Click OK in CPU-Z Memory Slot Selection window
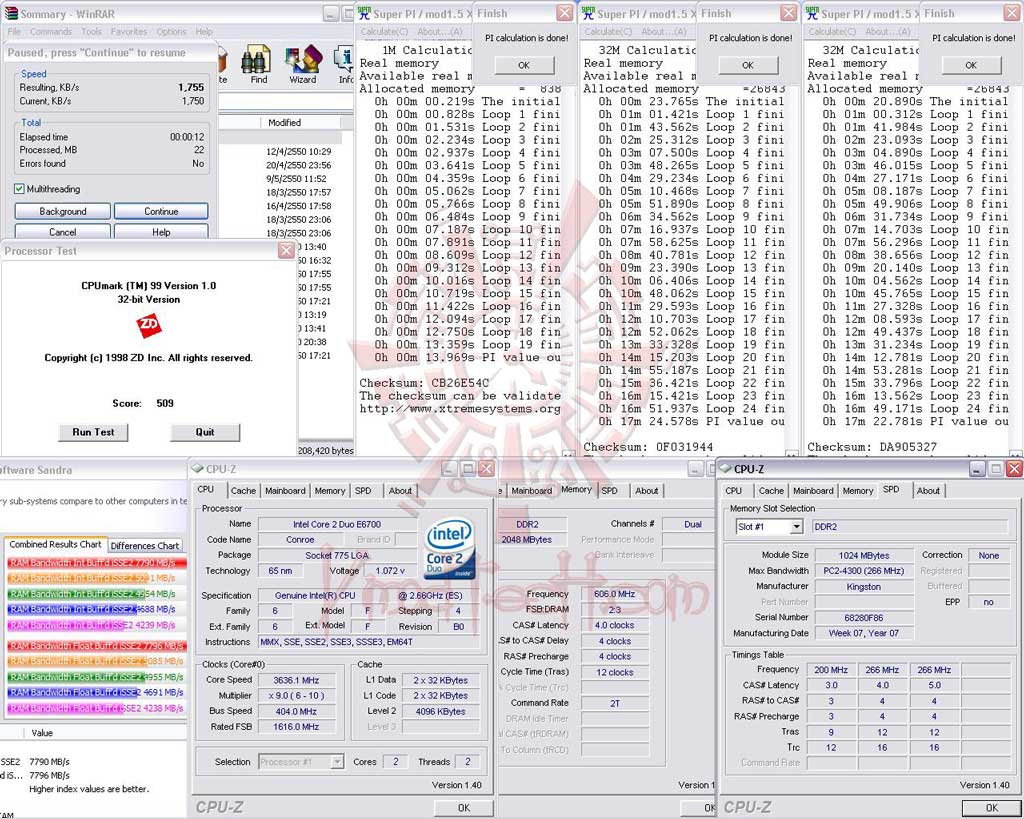 click(x=991, y=807)
